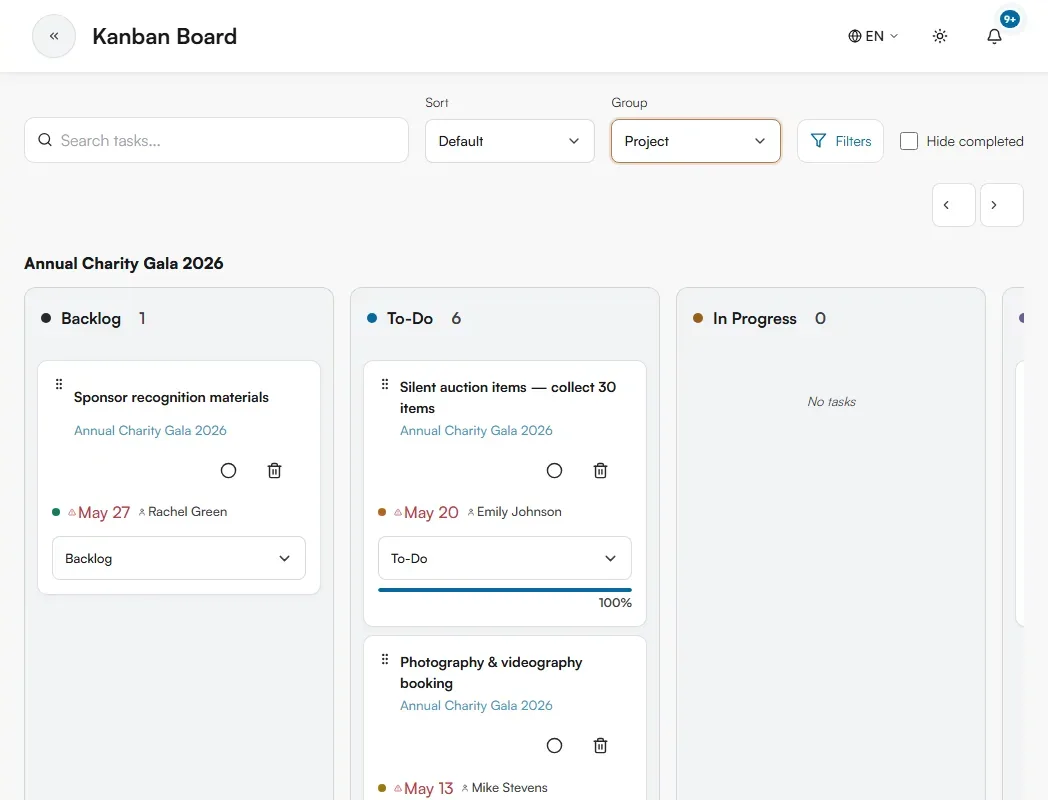Viewport: 1048px width, 800px height.
Task: Click yellow priority dot on Photography card
Action: tap(382, 788)
